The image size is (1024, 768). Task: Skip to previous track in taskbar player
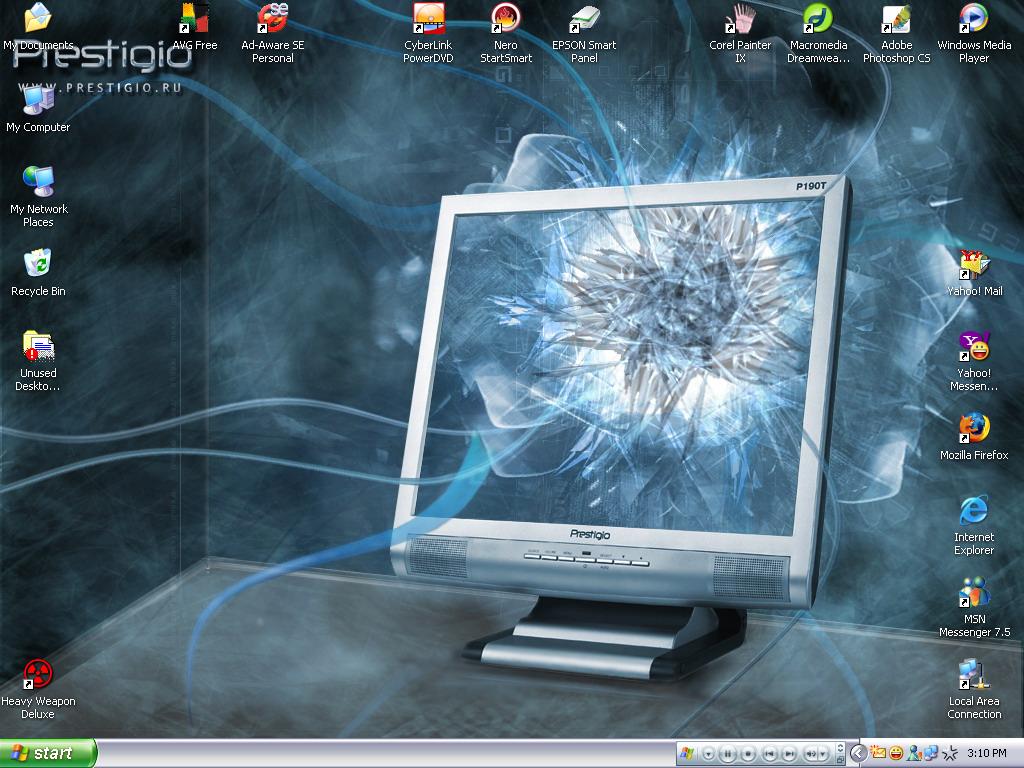[770, 754]
